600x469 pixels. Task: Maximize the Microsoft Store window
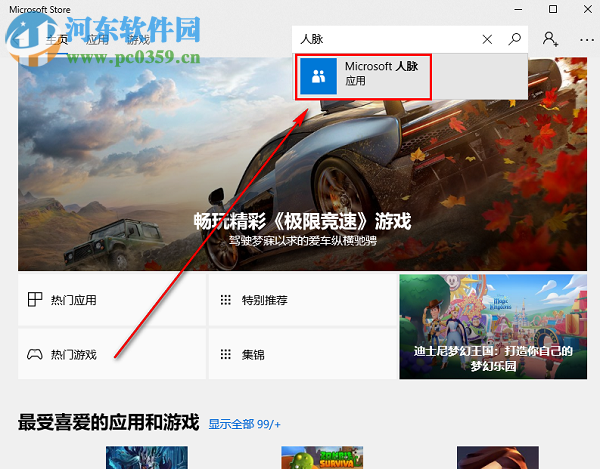pos(553,9)
